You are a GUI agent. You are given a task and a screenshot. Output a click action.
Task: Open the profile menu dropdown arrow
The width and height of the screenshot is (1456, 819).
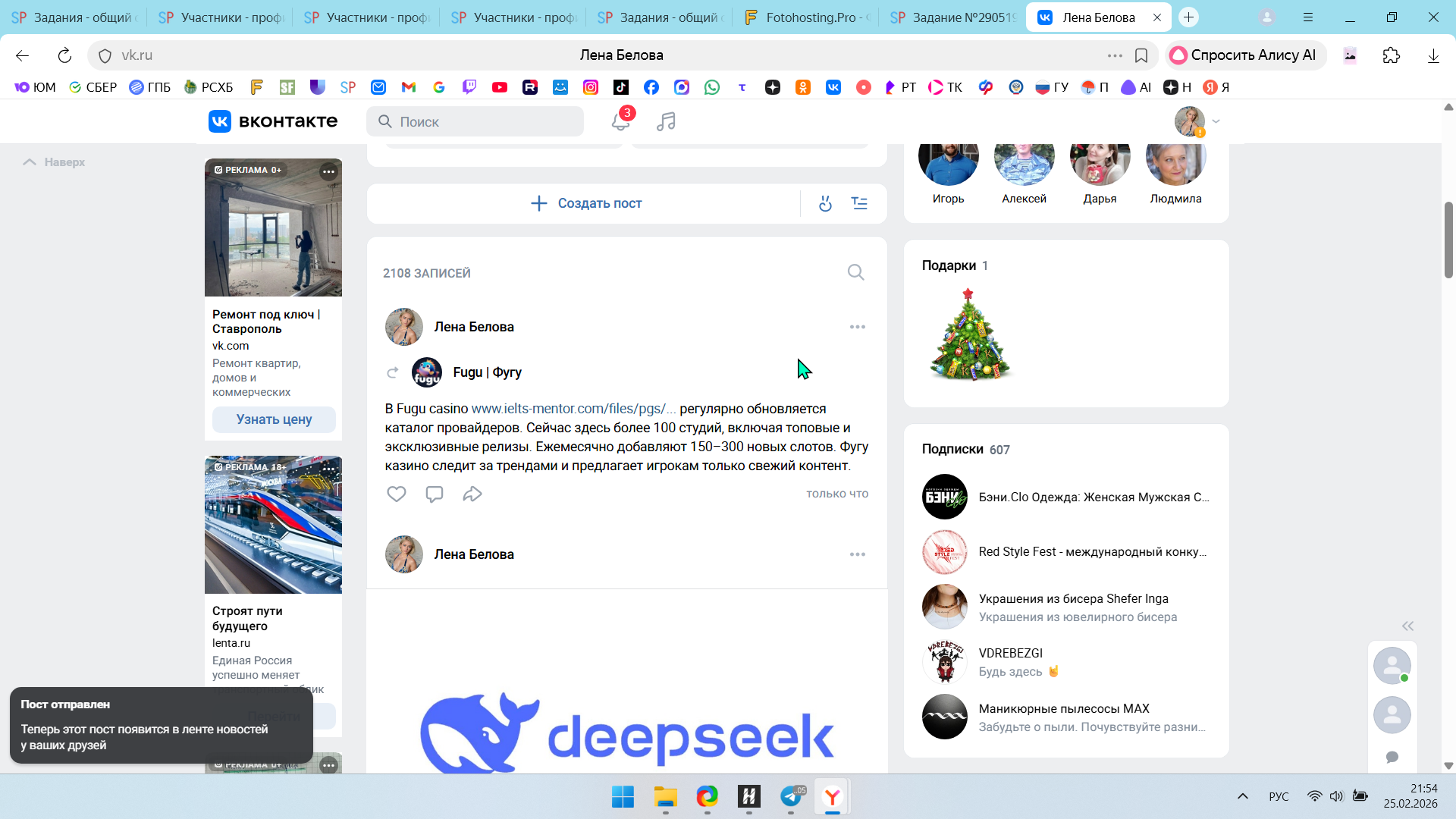click(x=1216, y=121)
